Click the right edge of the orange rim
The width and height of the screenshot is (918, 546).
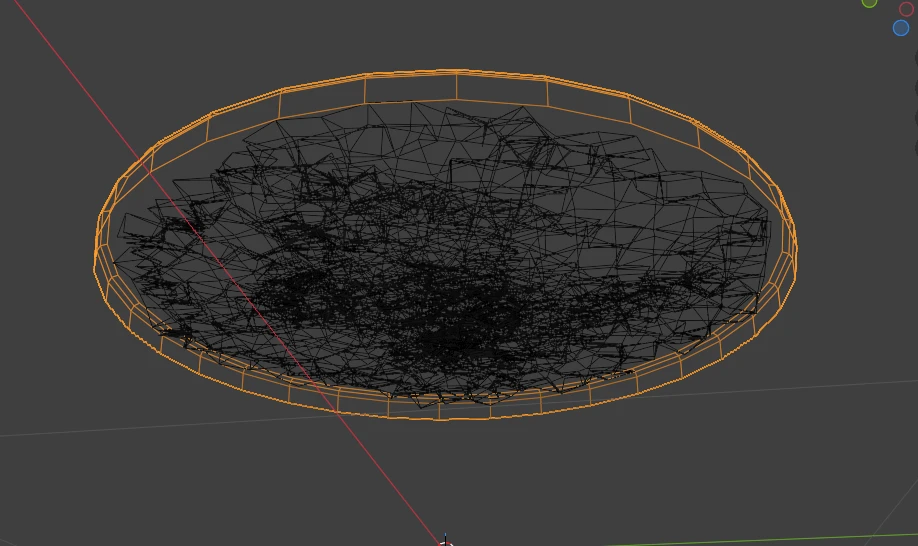[x=793, y=245]
